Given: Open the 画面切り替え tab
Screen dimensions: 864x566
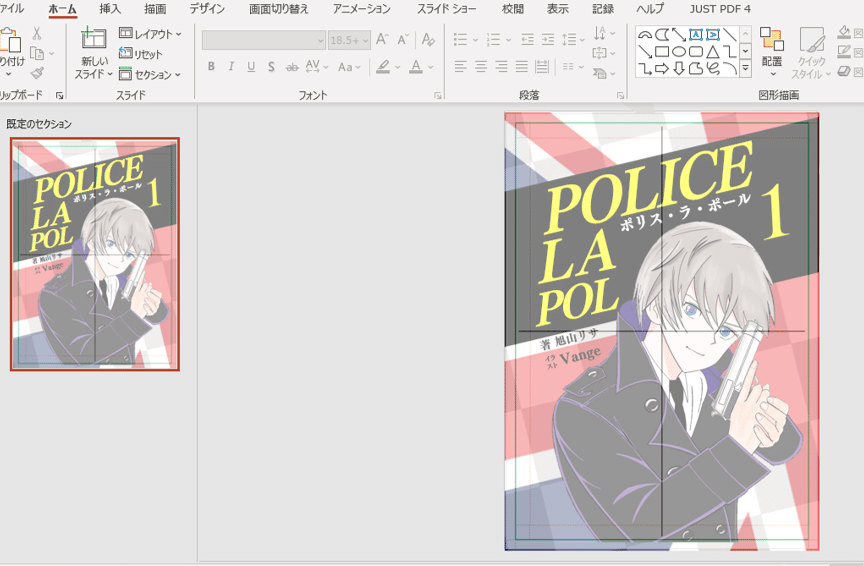Looking at the screenshot, I should click(x=279, y=9).
